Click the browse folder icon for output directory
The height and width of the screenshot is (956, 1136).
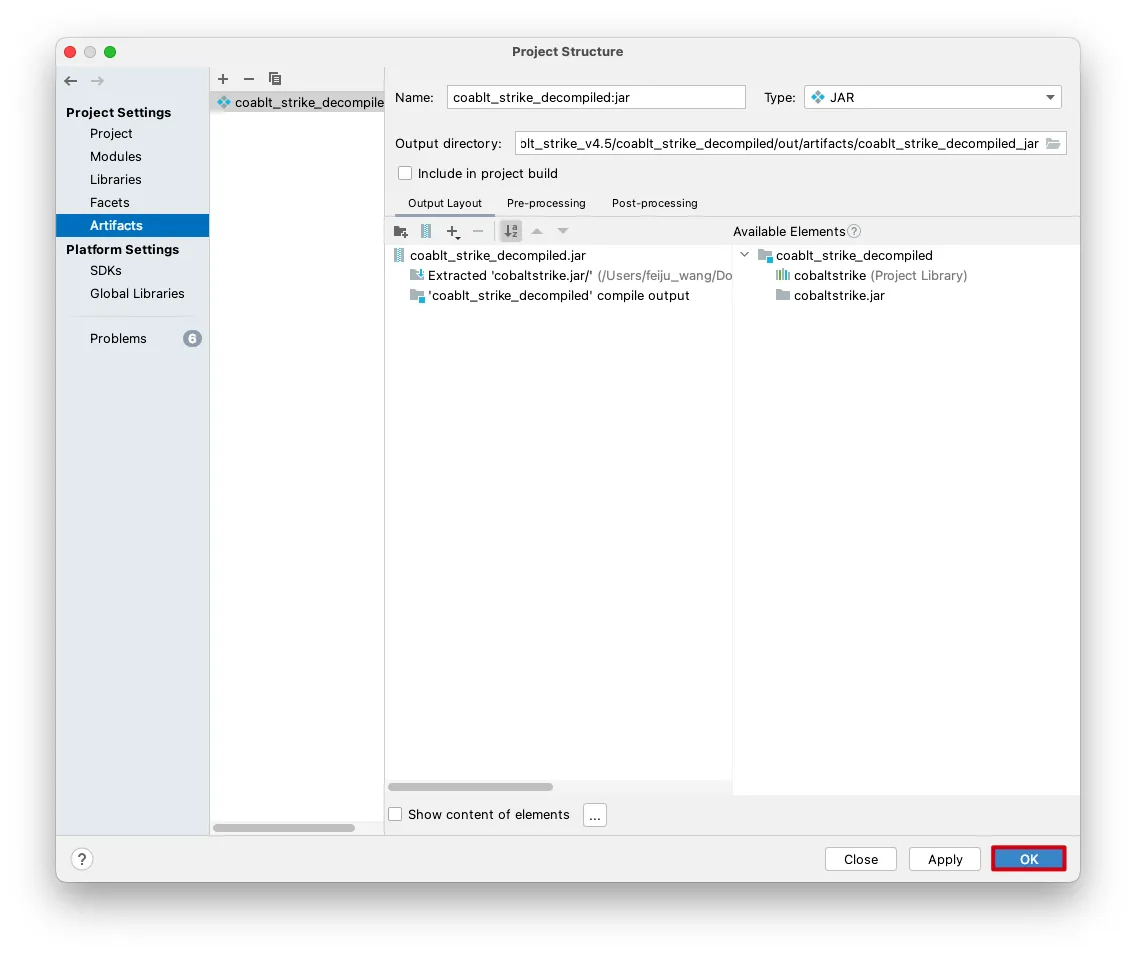[1053, 144]
